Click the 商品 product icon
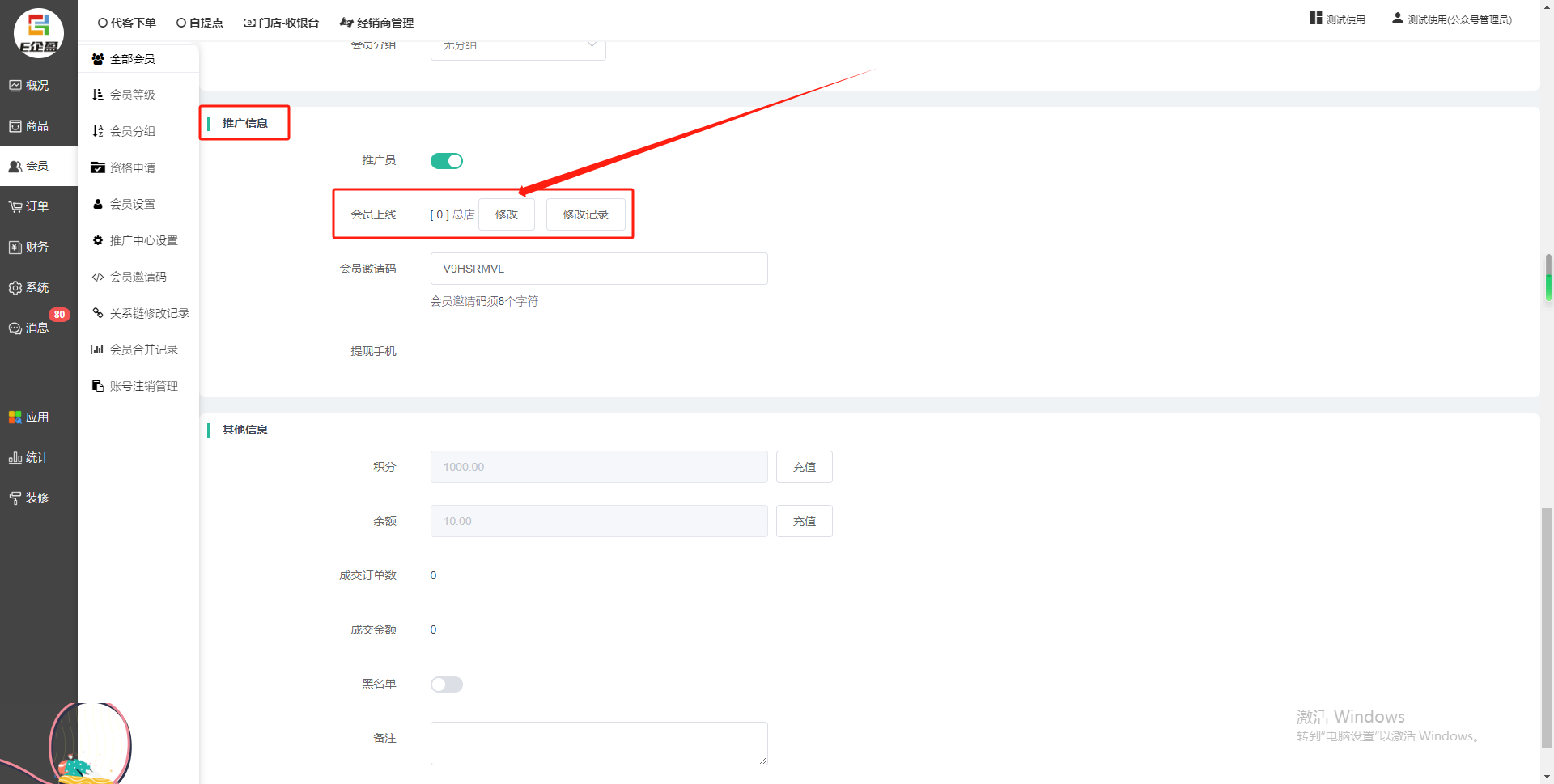This screenshot has height=784, width=1554. pyautogui.click(x=15, y=126)
